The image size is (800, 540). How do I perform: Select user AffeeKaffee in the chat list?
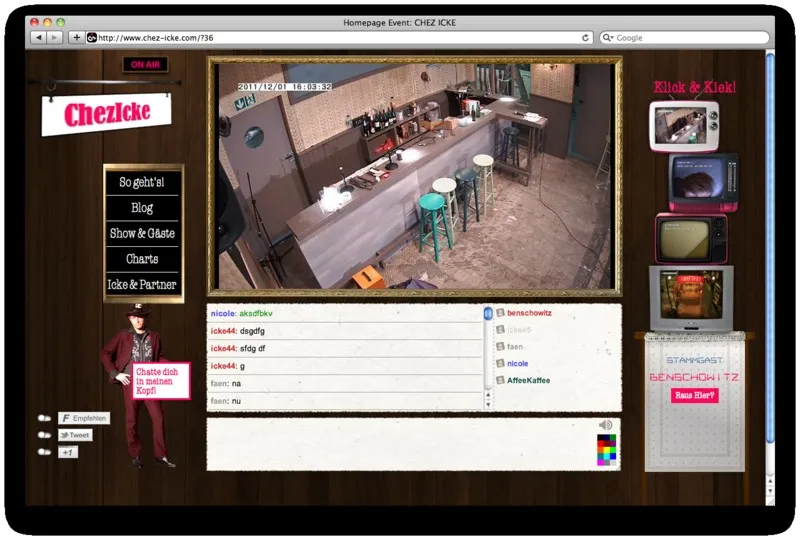pos(529,380)
